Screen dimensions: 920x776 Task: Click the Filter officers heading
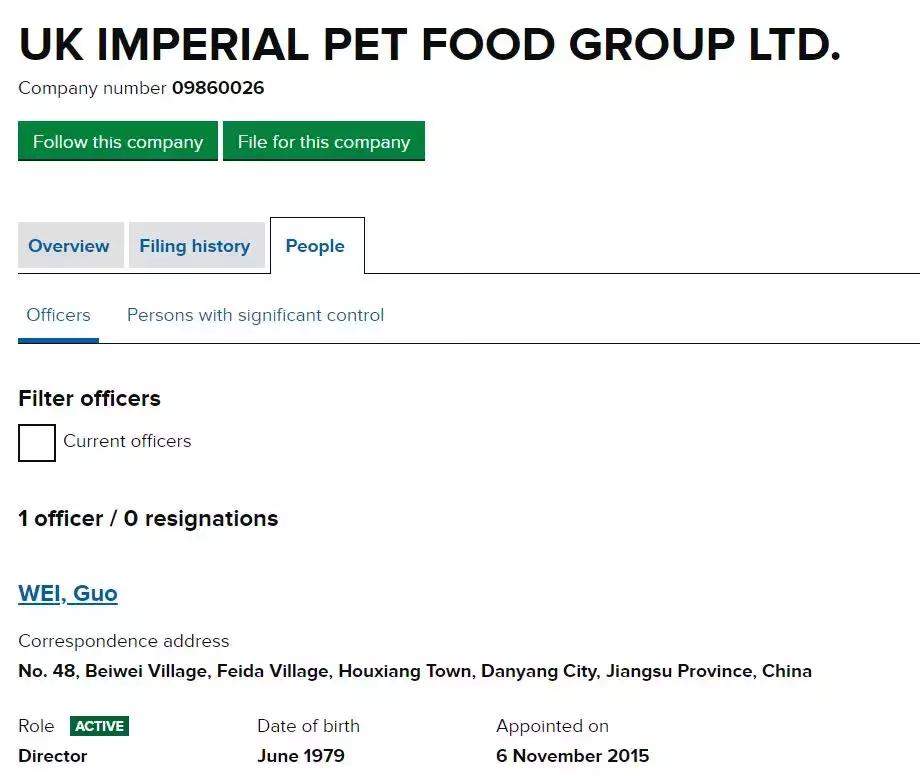(89, 398)
